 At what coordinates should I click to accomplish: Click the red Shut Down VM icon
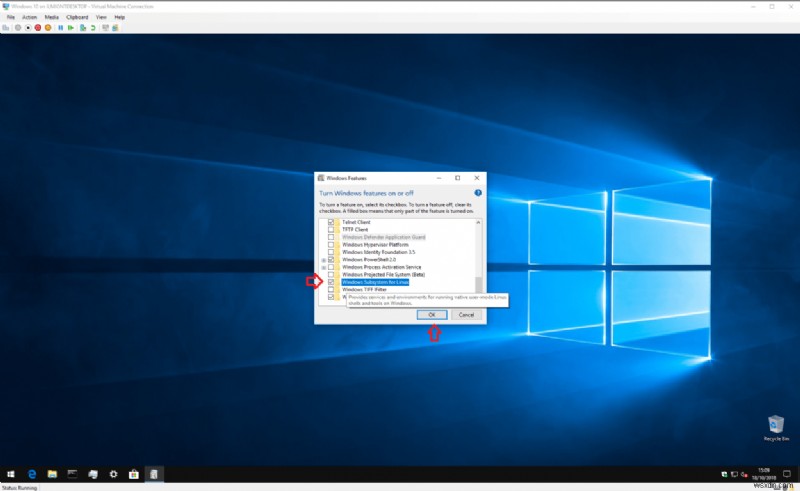[x=38, y=28]
